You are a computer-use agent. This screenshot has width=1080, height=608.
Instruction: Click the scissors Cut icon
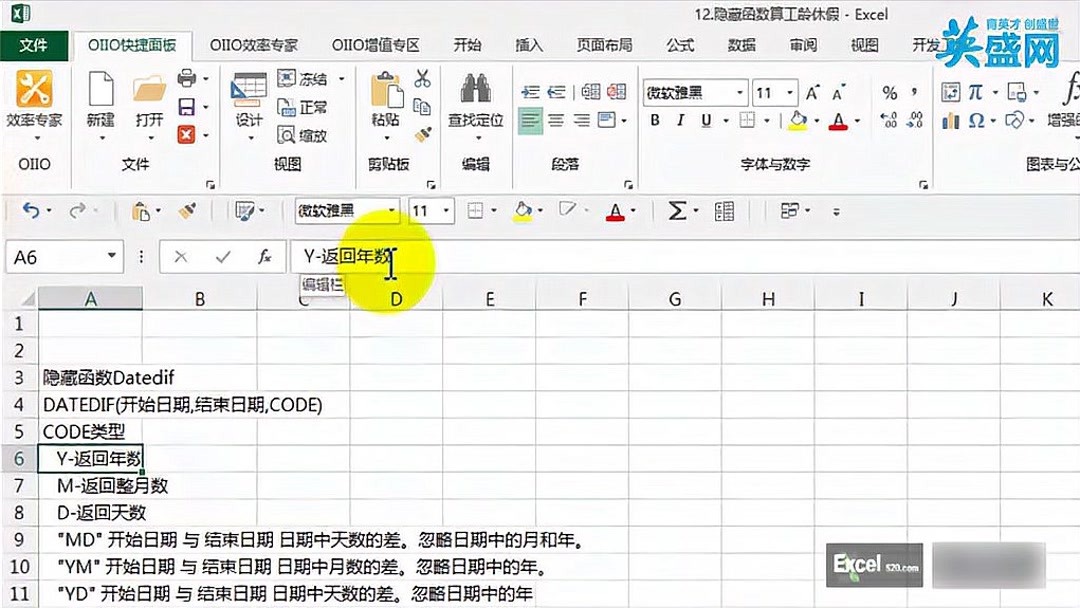click(x=421, y=78)
